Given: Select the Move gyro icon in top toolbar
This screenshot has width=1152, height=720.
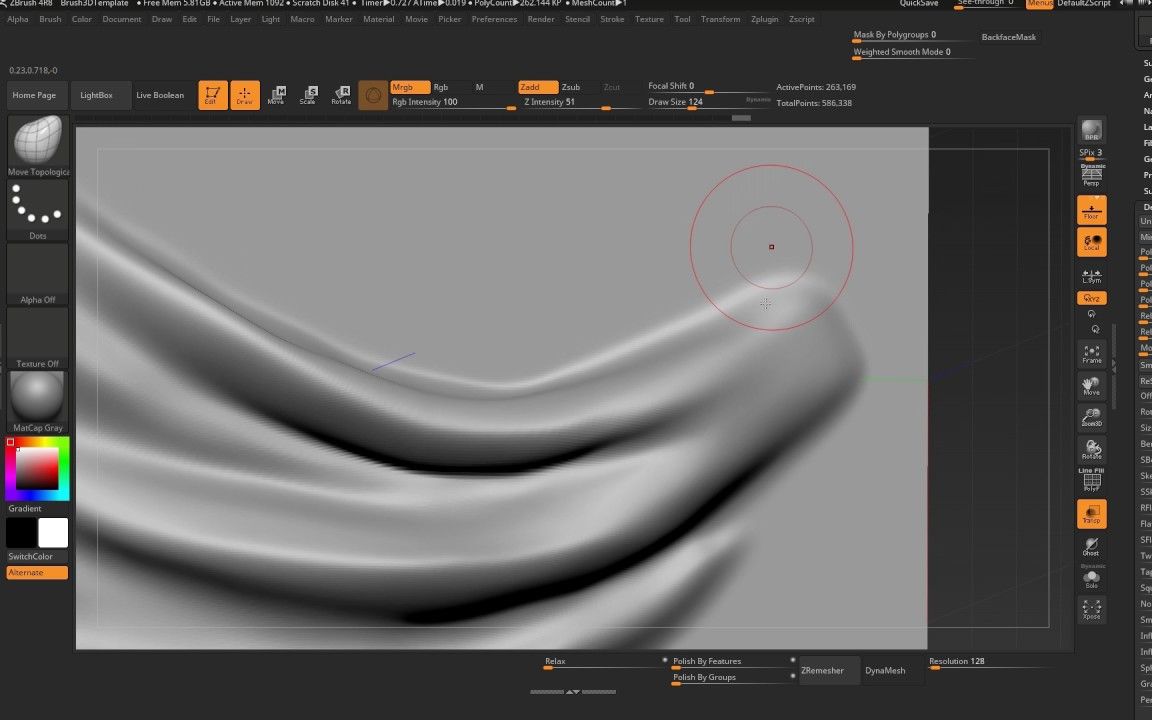Looking at the screenshot, I should coord(279,94).
